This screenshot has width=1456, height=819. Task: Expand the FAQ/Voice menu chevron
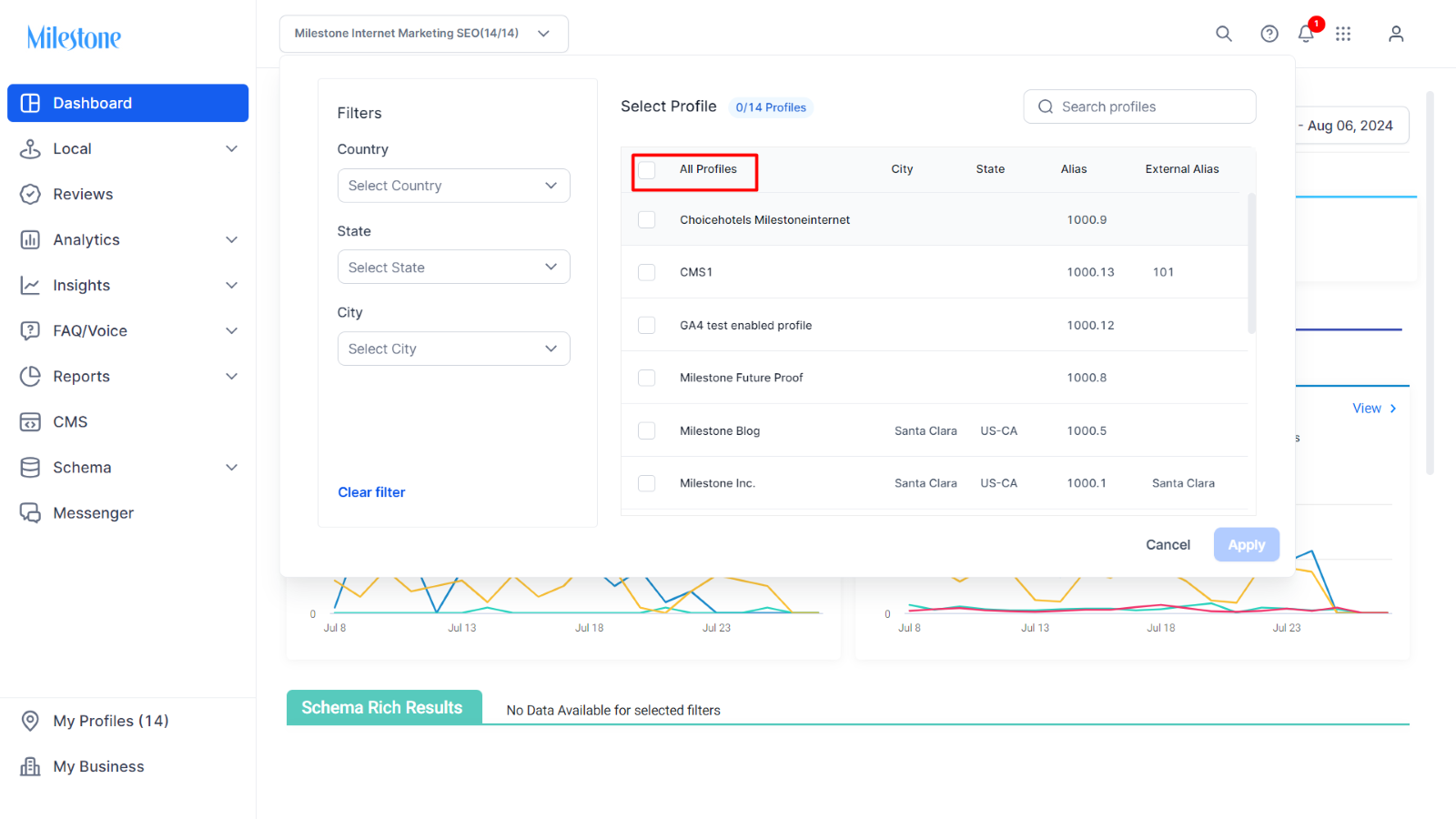pos(232,330)
